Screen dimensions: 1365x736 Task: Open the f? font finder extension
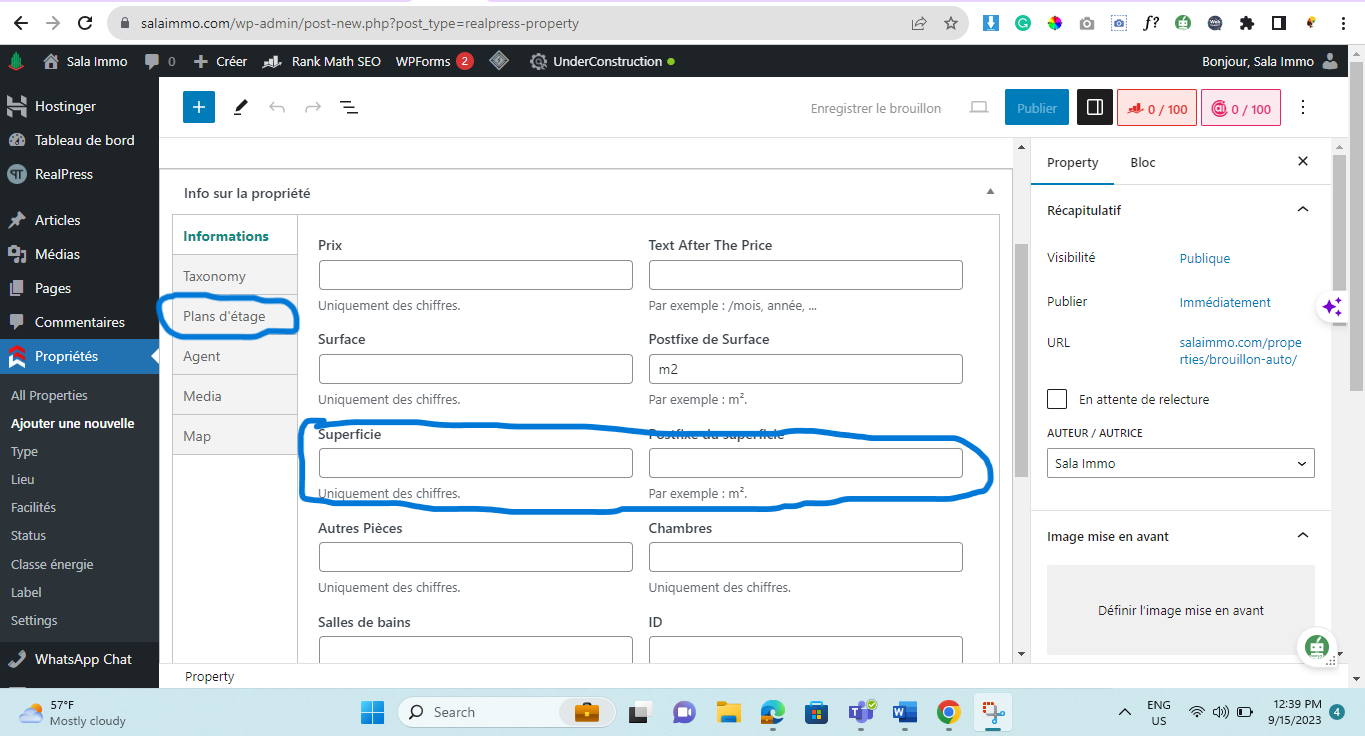1150,23
